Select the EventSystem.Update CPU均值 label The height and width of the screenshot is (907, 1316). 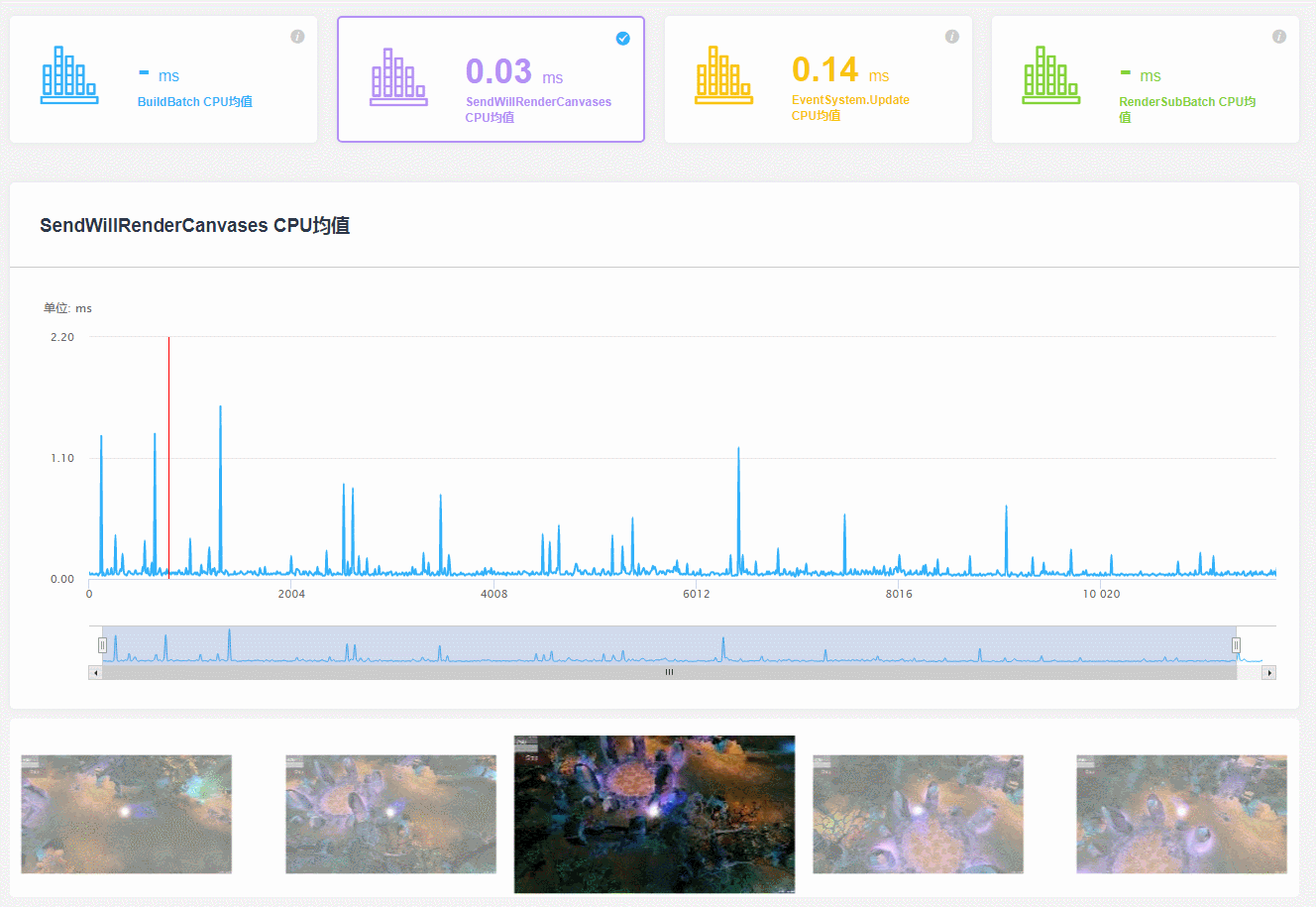(849, 107)
